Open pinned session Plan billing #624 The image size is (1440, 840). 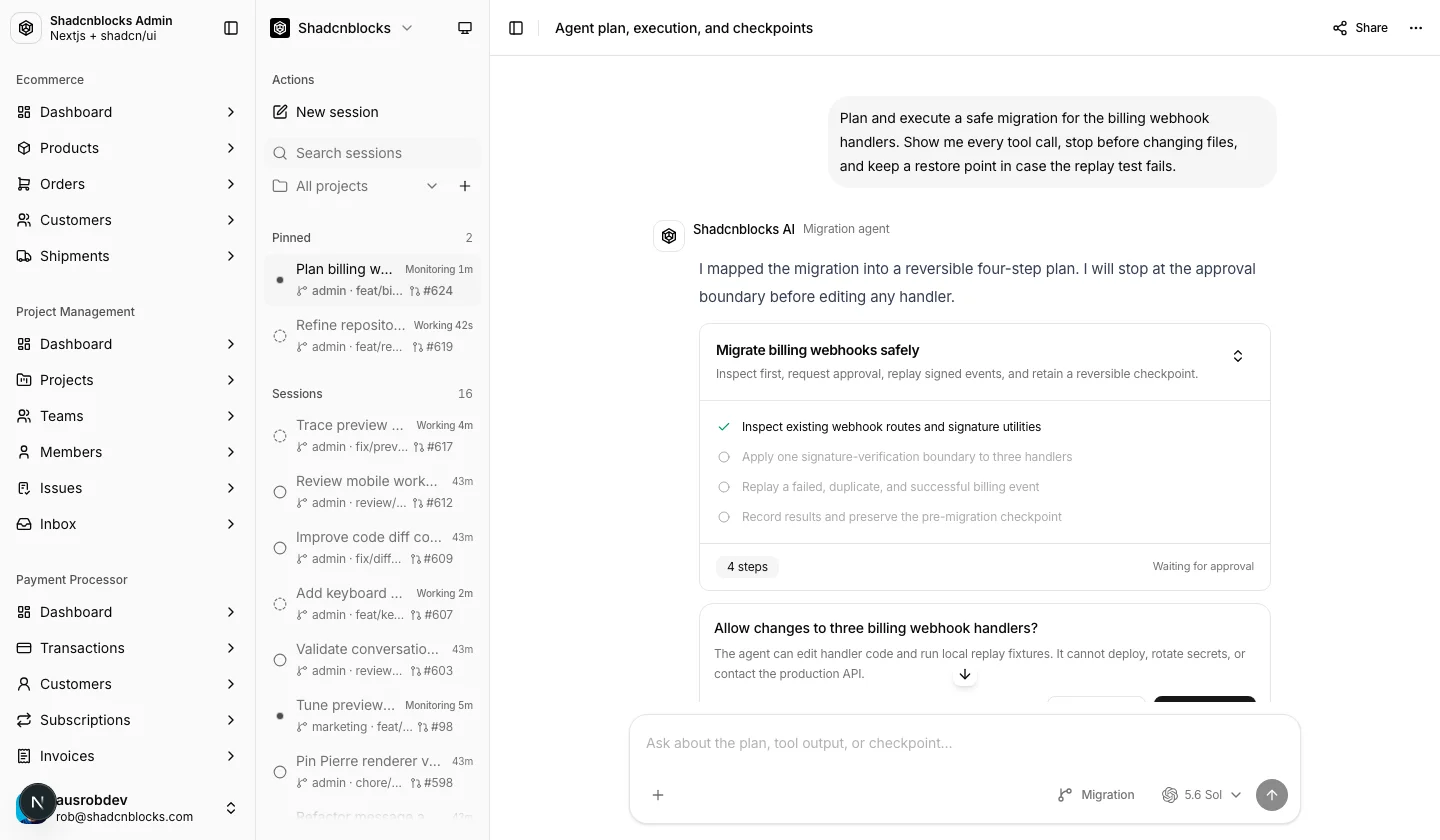[373, 280]
